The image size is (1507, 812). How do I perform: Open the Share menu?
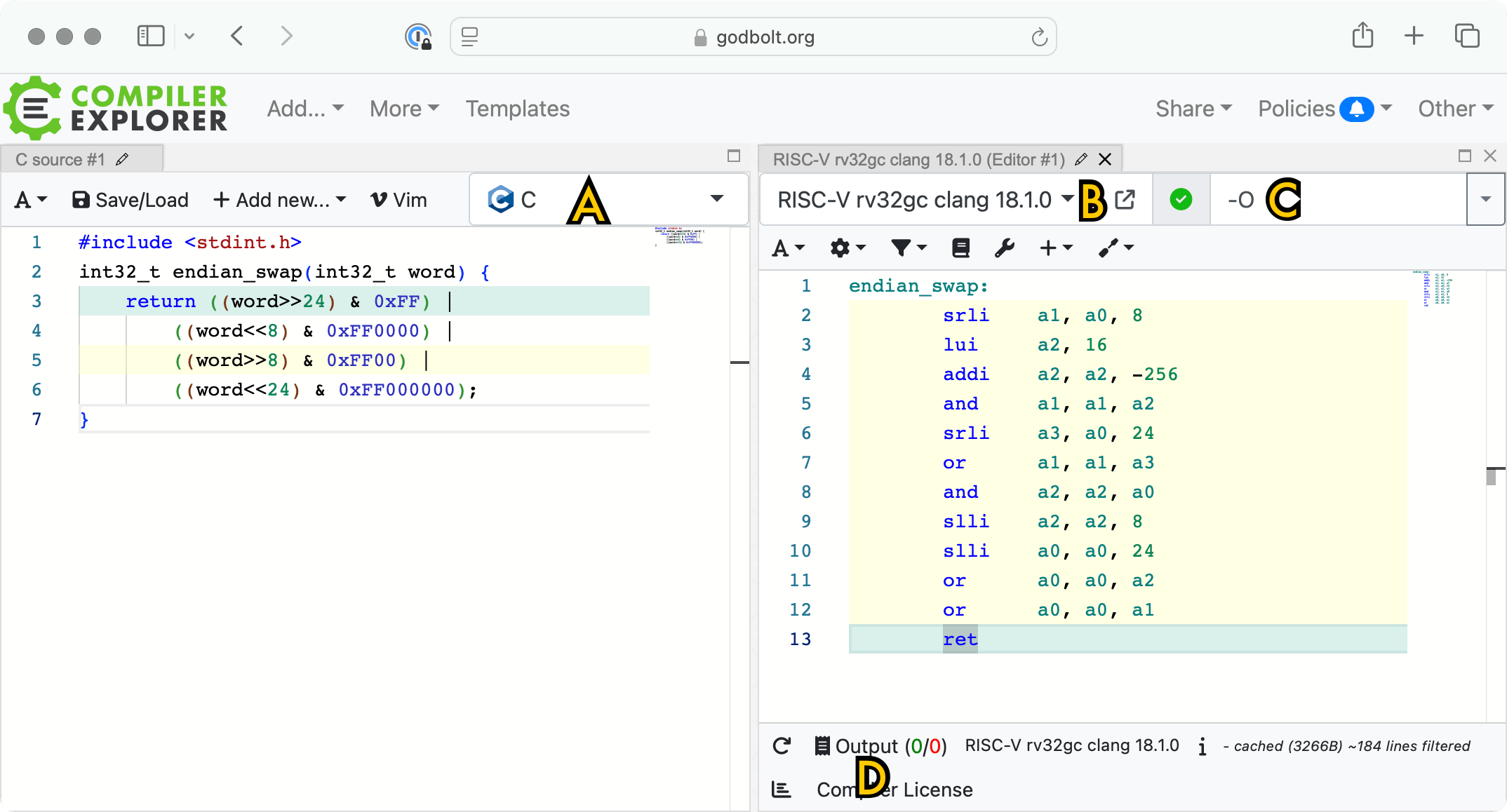pos(1193,109)
